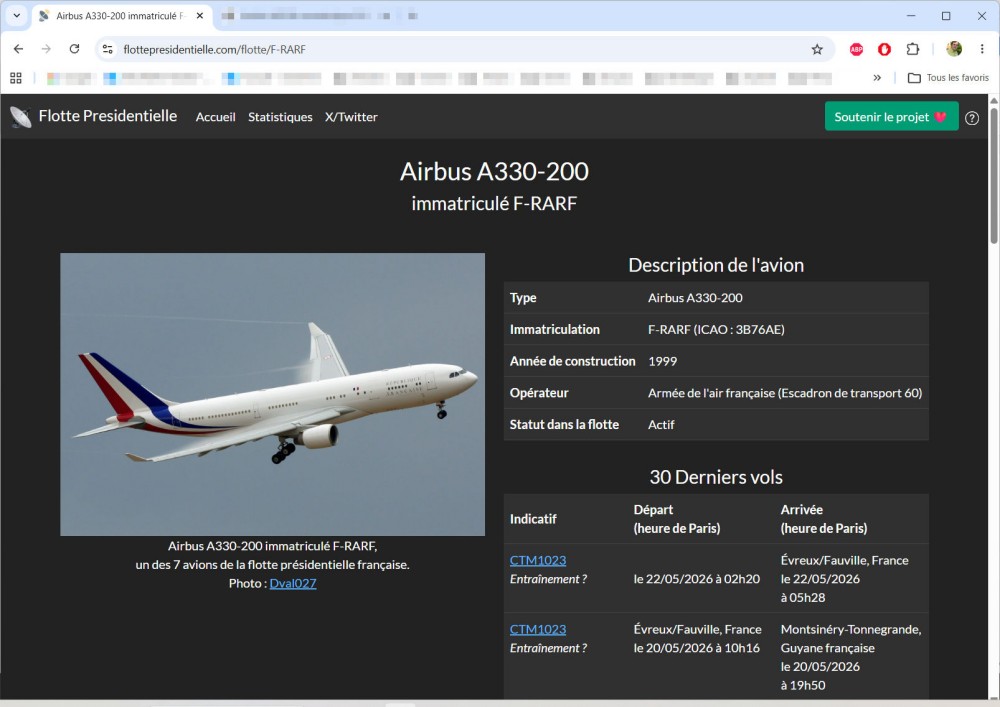Click the 'Arrivée (heure de Paris)' header
This screenshot has width=1000, height=707.
[x=824, y=519]
